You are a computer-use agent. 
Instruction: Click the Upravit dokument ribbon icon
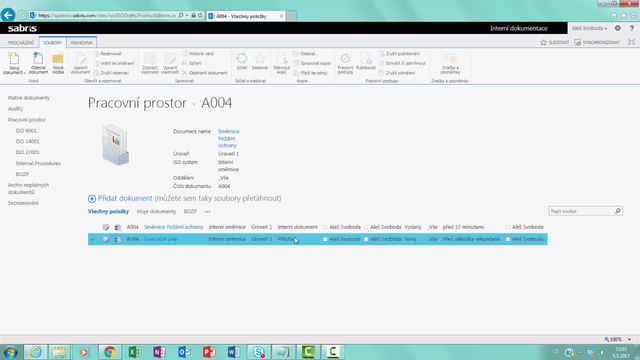click(x=80, y=63)
